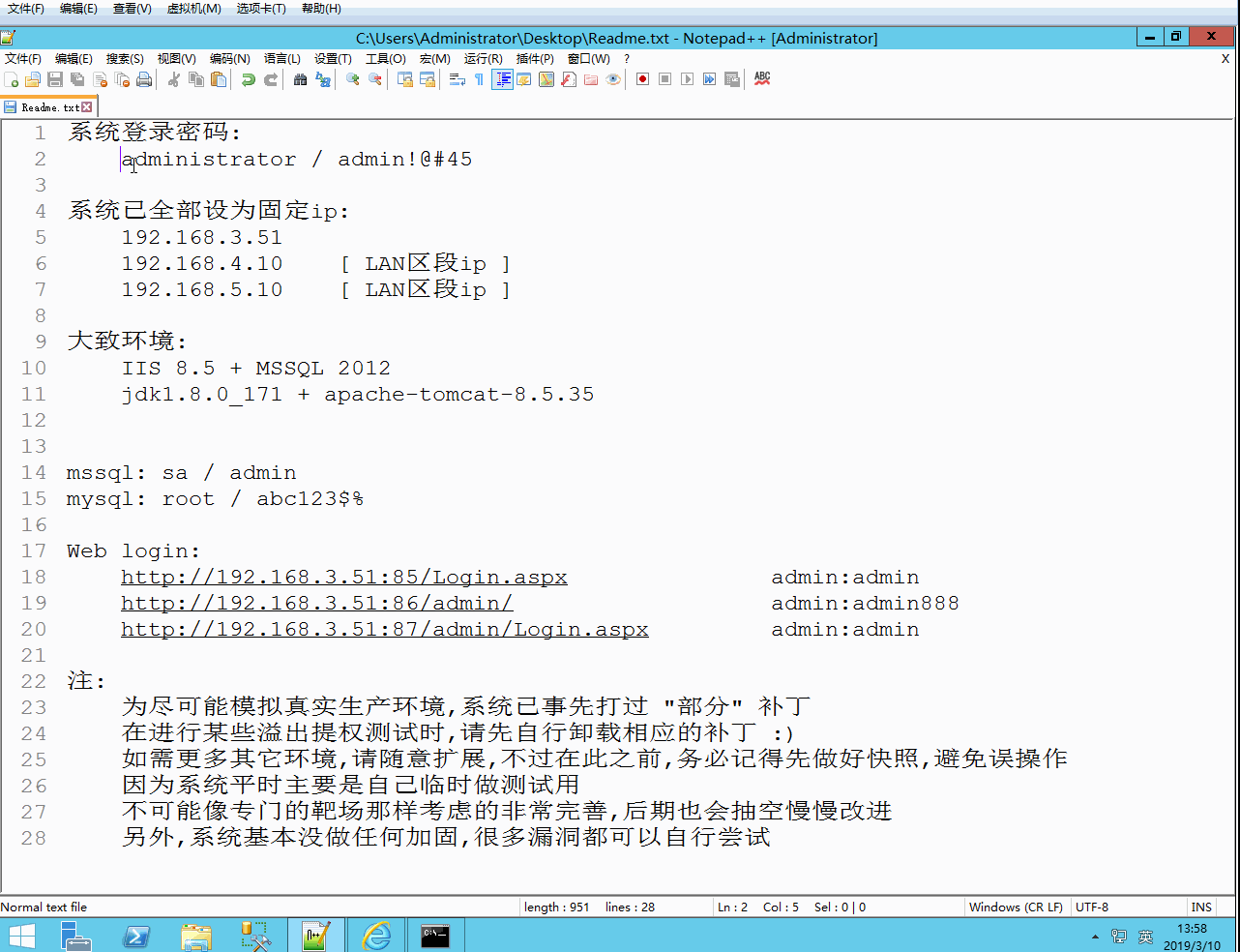
Task: Open the 工具(O) menu
Action: (386, 59)
